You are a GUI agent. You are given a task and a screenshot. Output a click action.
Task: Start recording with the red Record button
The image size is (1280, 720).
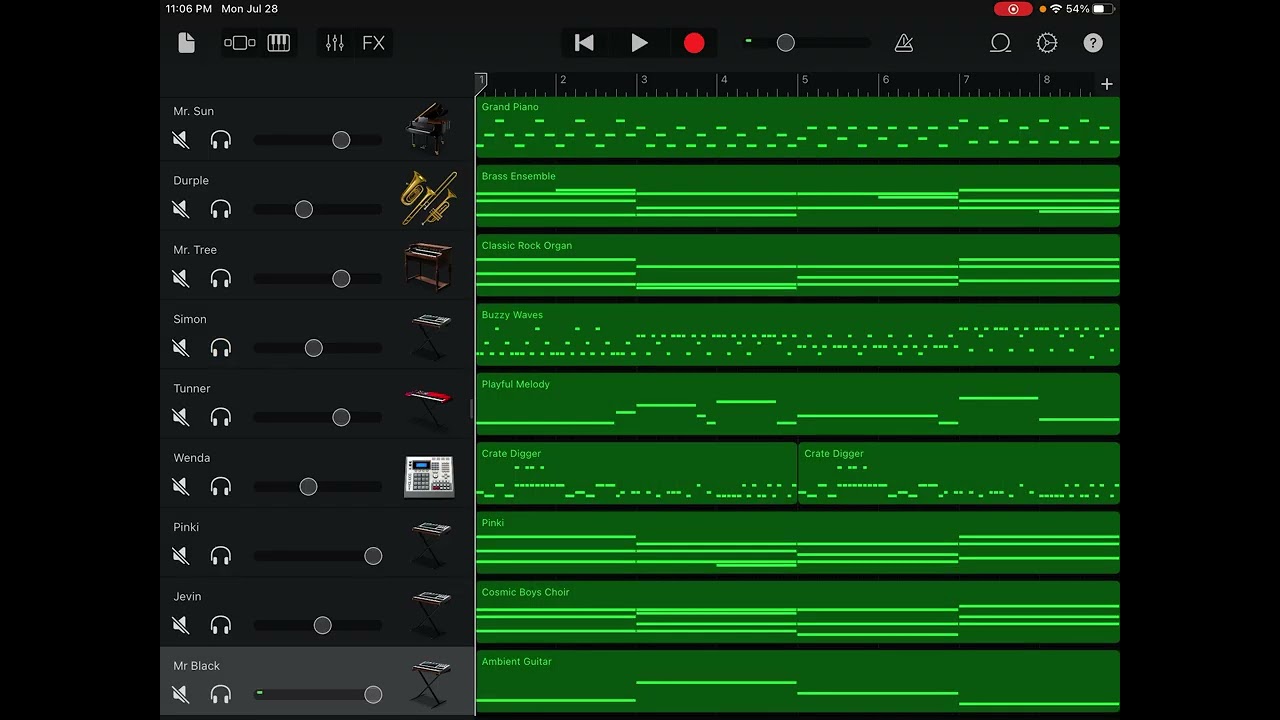click(694, 43)
